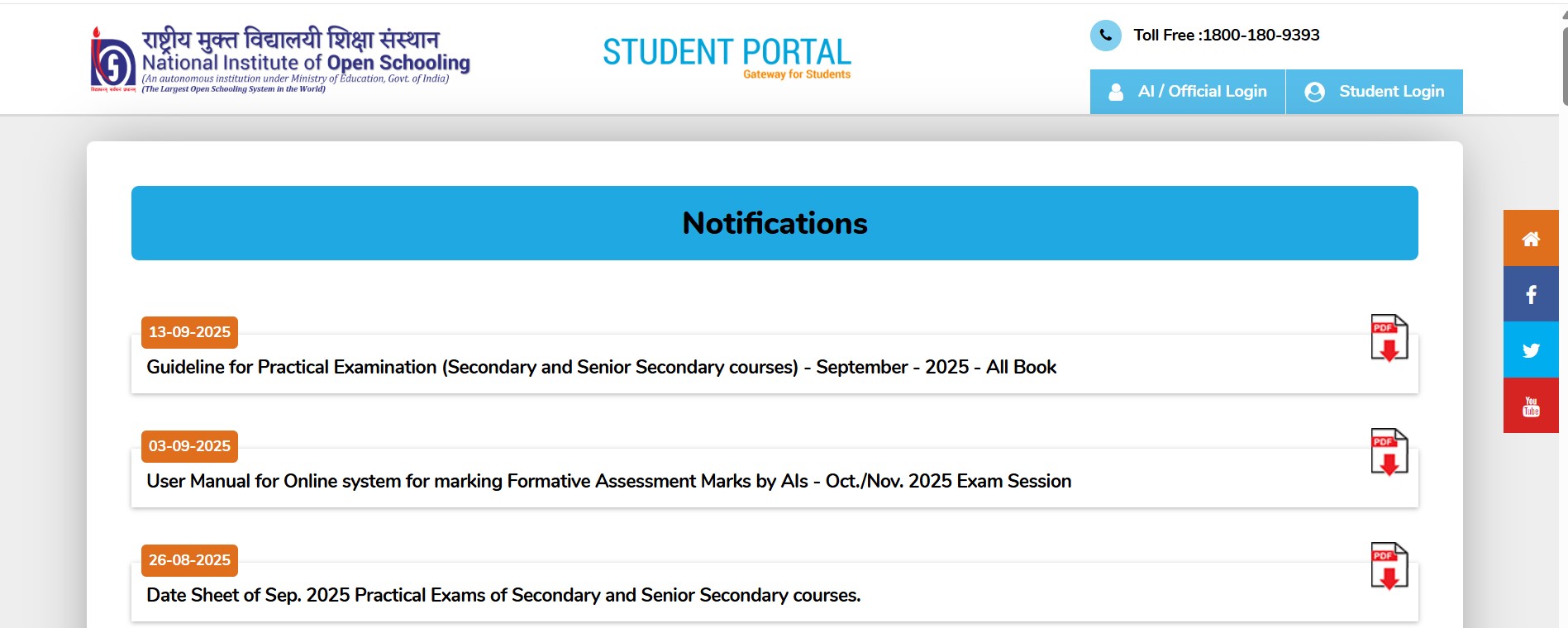The image size is (1568, 628).
Task: Open the Sep. 2025 Practical Exams date sheet
Action: (503, 593)
